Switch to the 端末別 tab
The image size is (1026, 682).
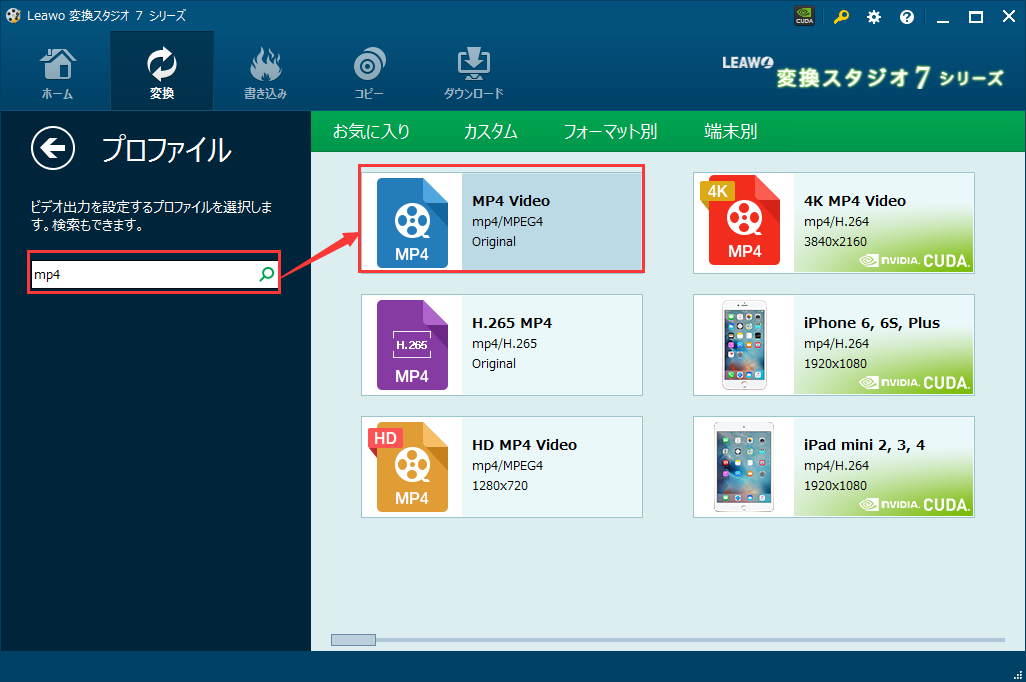click(x=730, y=131)
